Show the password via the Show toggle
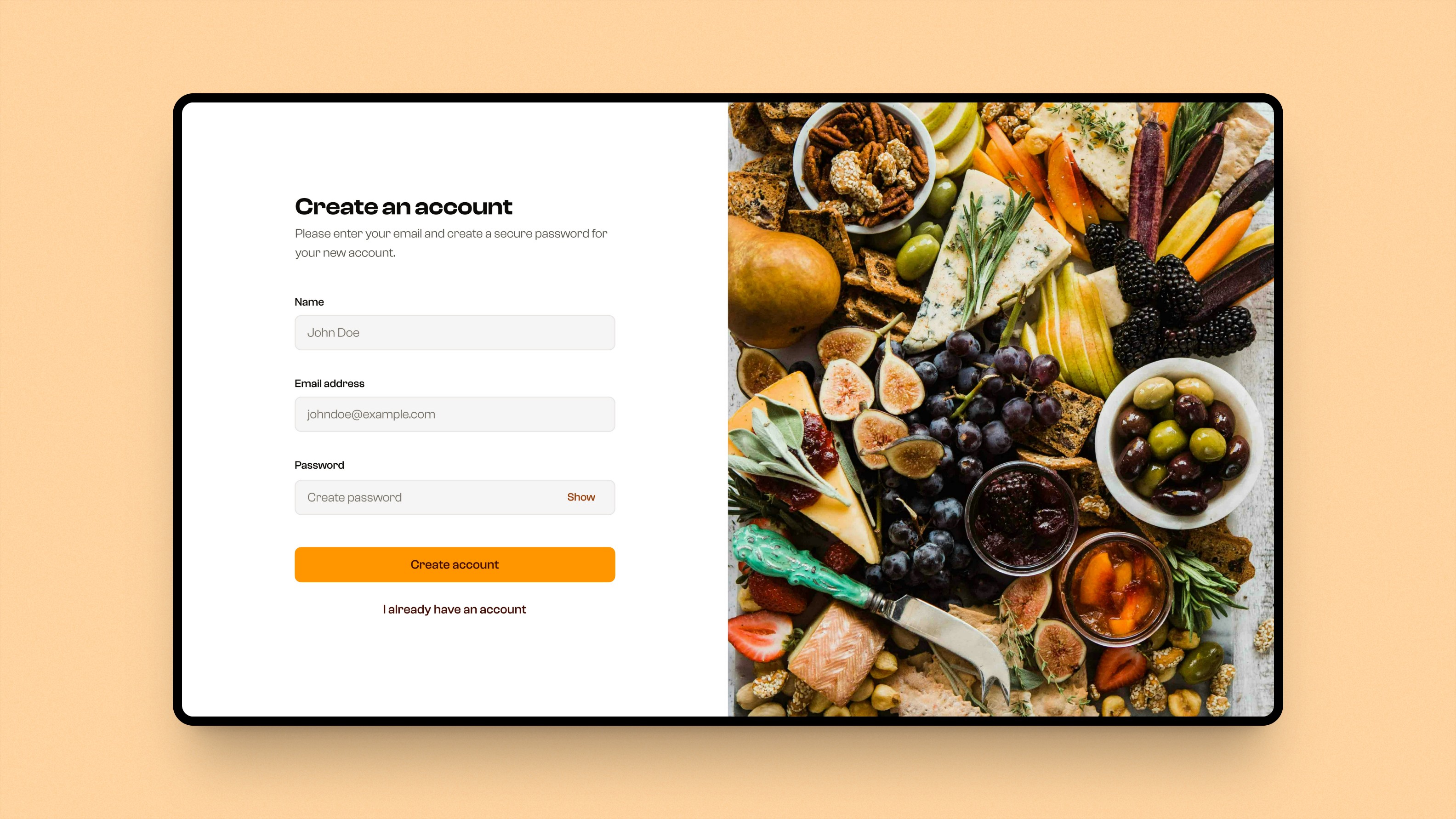Screen dimensions: 1456x819 (581, 497)
